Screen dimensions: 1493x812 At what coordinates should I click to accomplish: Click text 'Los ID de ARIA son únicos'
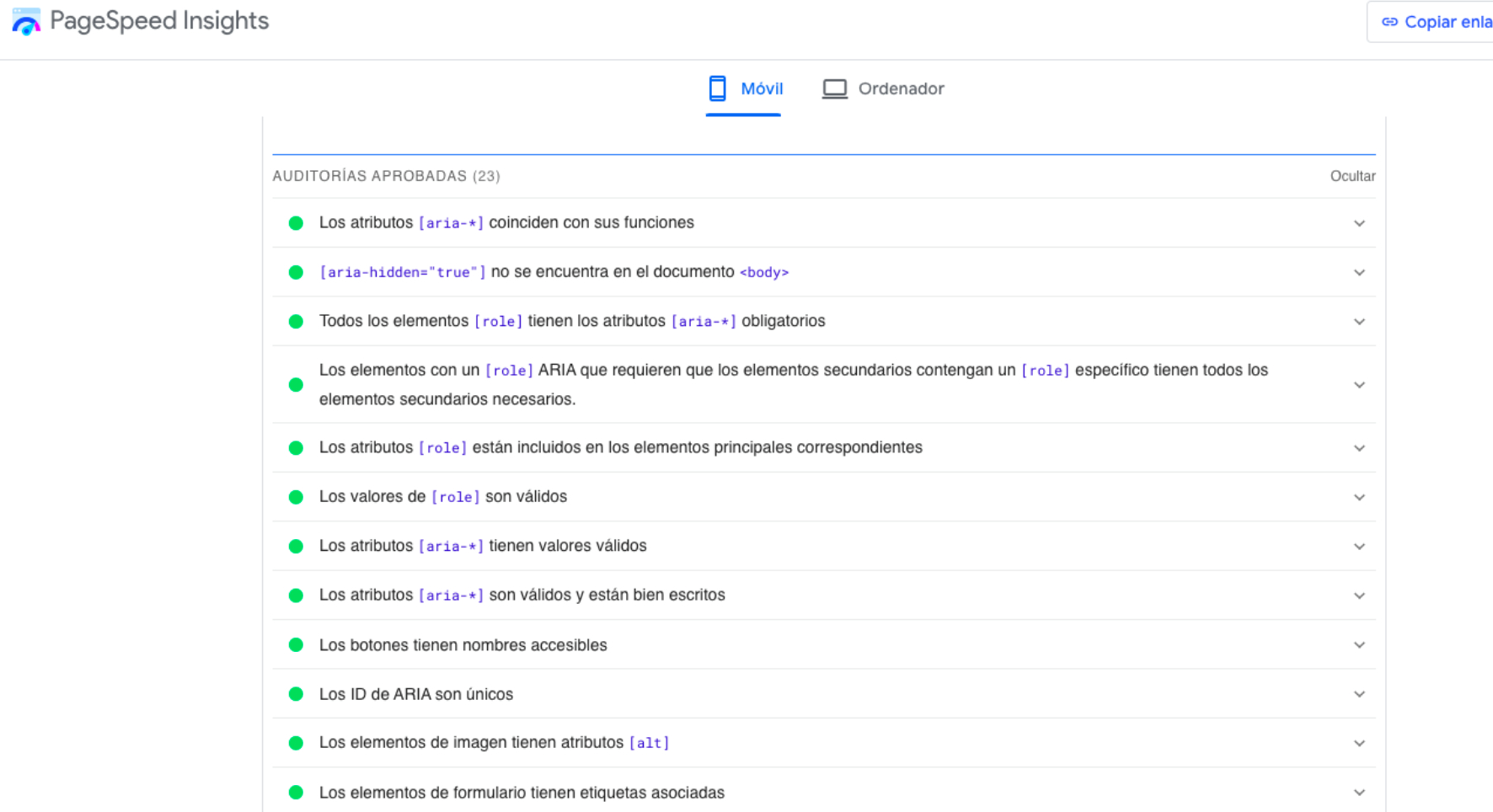[x=416, y=694]
